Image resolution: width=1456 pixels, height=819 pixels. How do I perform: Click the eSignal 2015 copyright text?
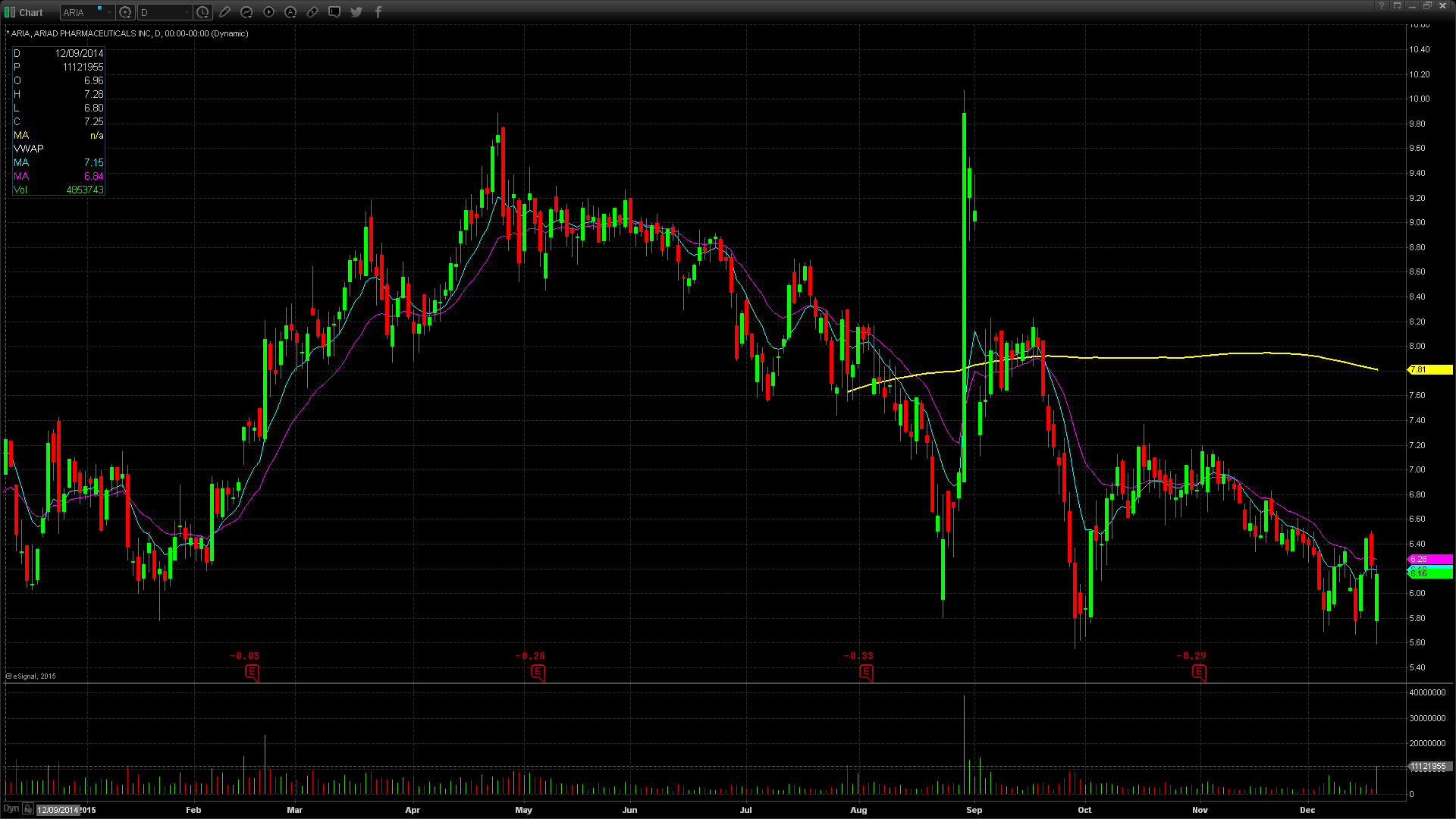pos(33,676)
